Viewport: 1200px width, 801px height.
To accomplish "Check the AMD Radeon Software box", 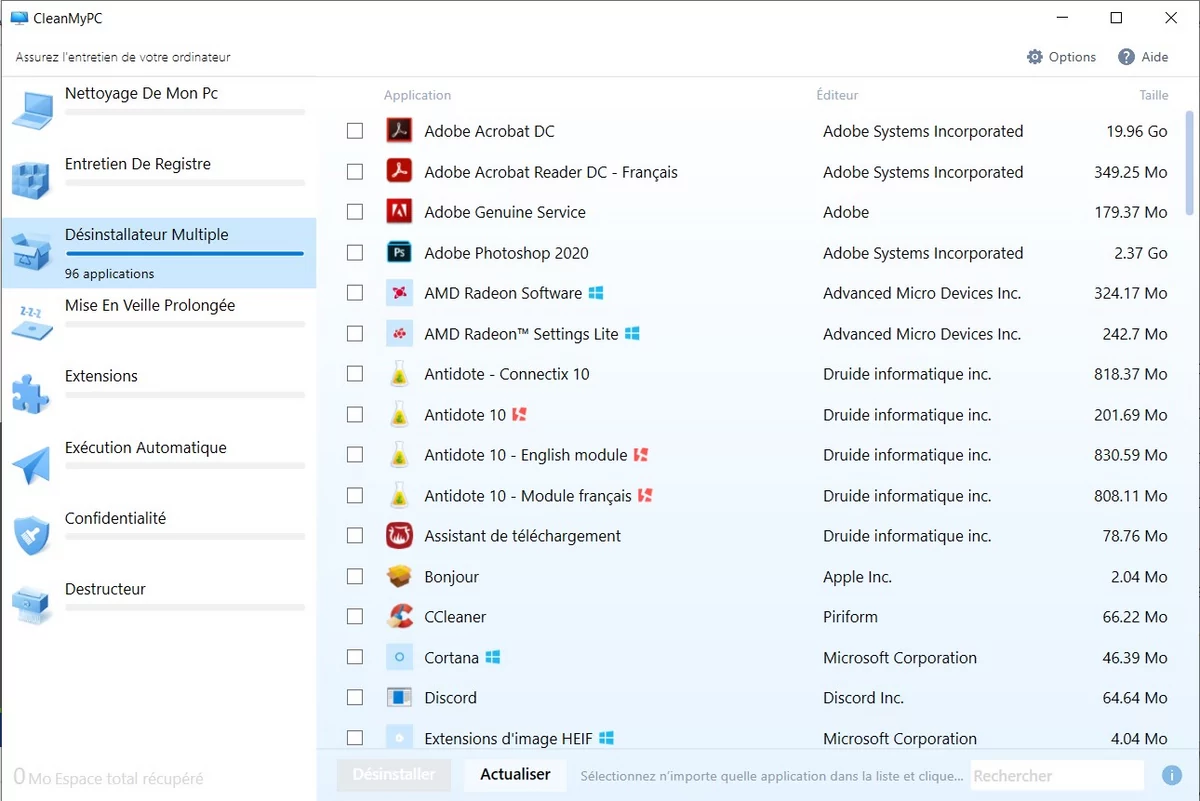I will point(355,293).
